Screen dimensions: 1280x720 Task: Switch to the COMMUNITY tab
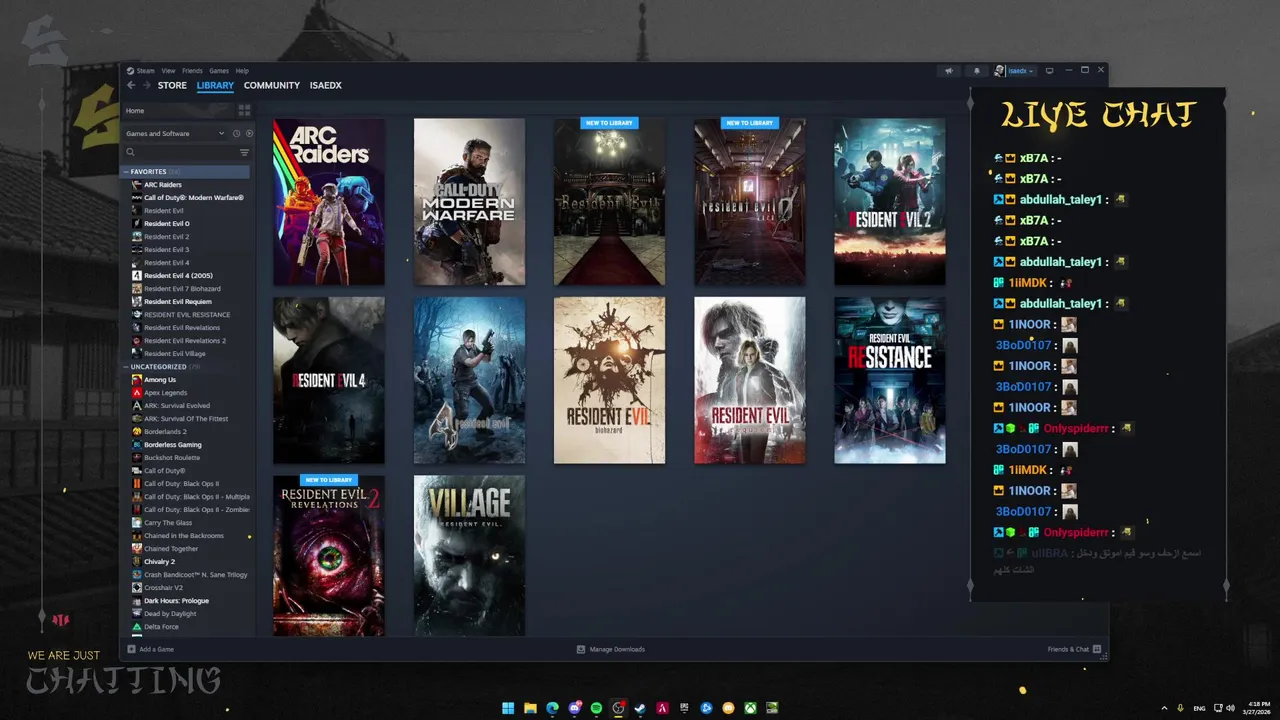(x=272, y=85)
